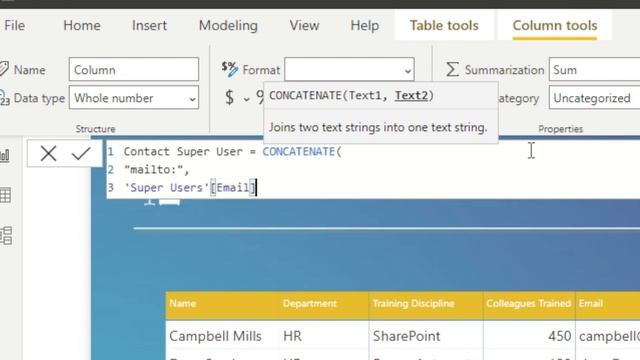Cancel the formula with the X icon

(48, 153)
